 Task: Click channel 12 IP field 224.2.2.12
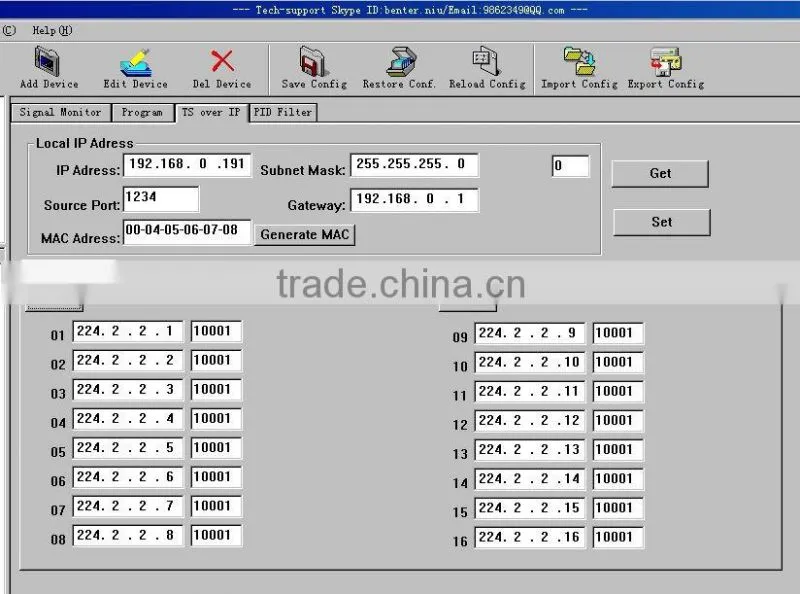point(530,420)
